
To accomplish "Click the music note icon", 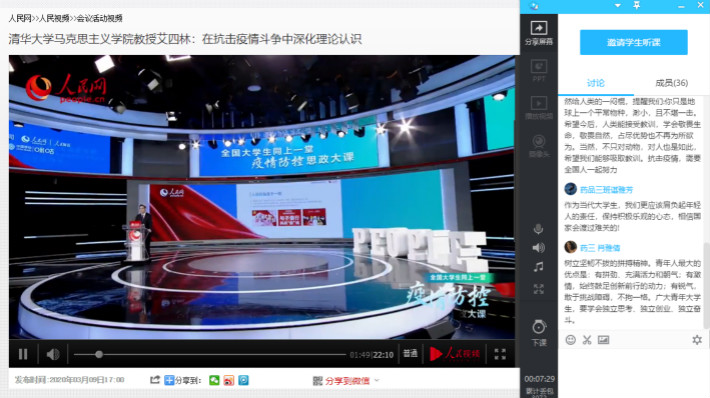I will tap(538, 267).
